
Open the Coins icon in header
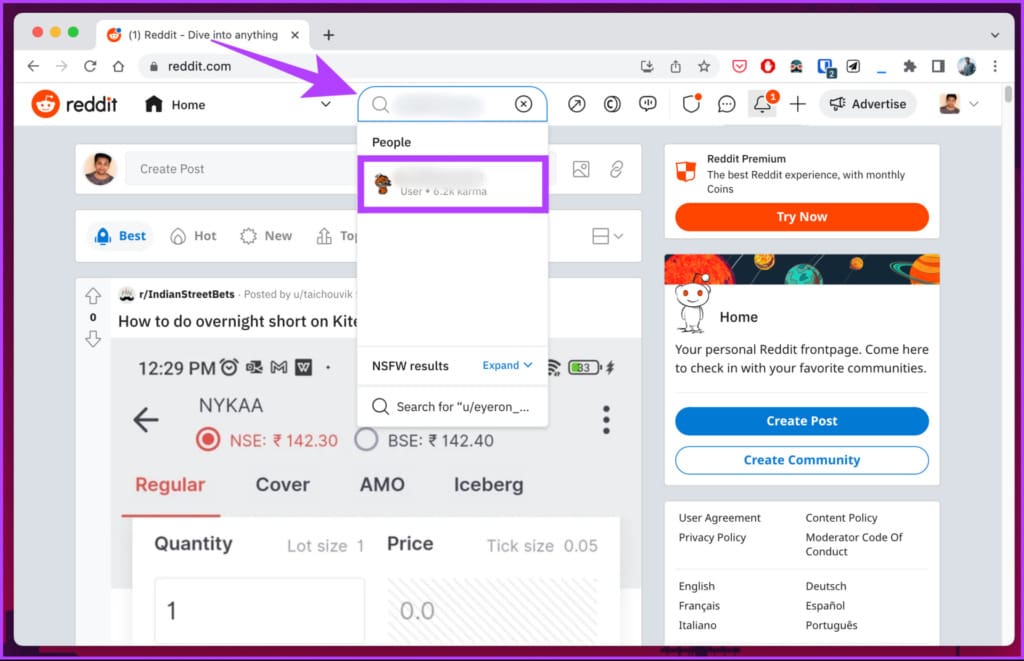(x=612, y=104)
